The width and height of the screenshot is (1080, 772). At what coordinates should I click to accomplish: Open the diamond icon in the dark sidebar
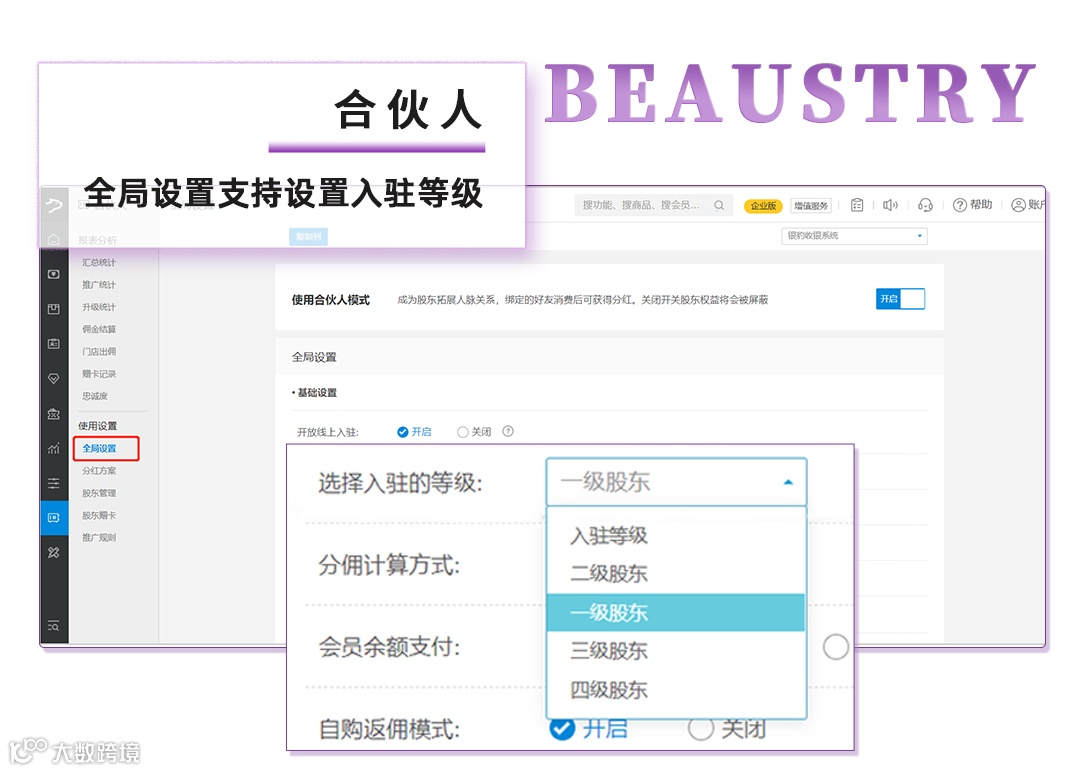pos(54,378)
